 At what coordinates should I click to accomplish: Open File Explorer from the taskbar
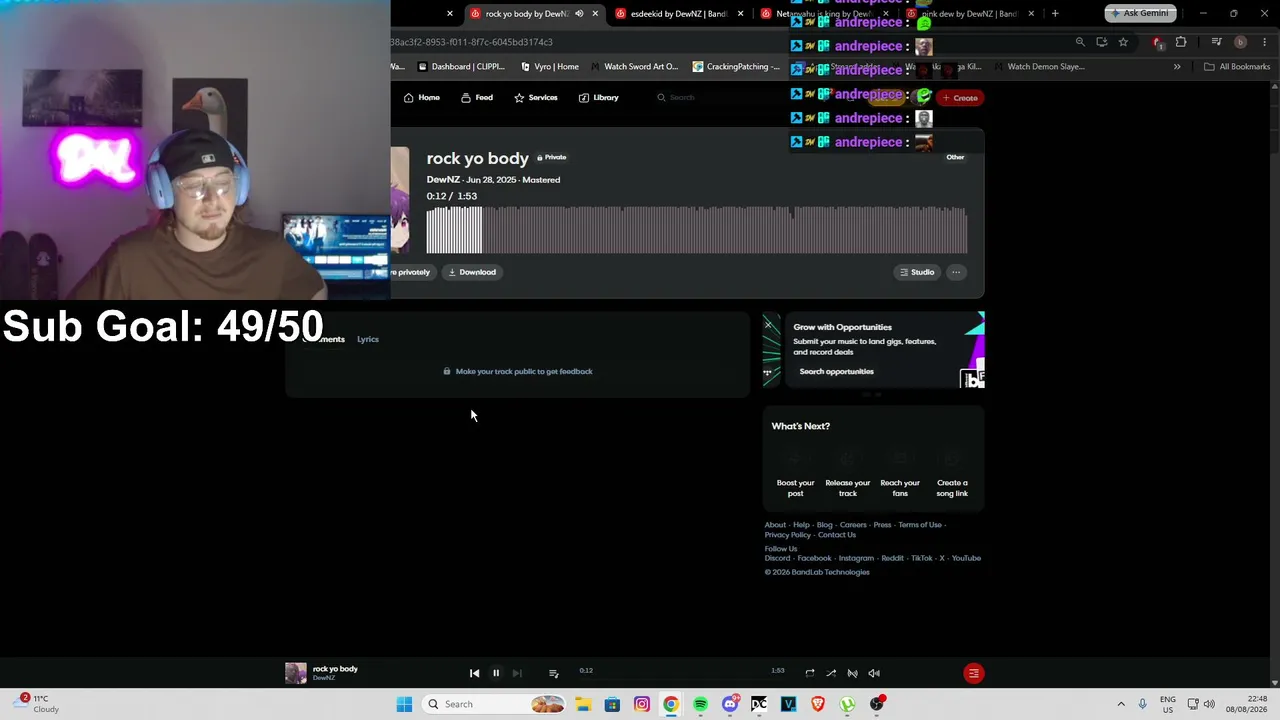pyautogui.click(x=583, y=704)
